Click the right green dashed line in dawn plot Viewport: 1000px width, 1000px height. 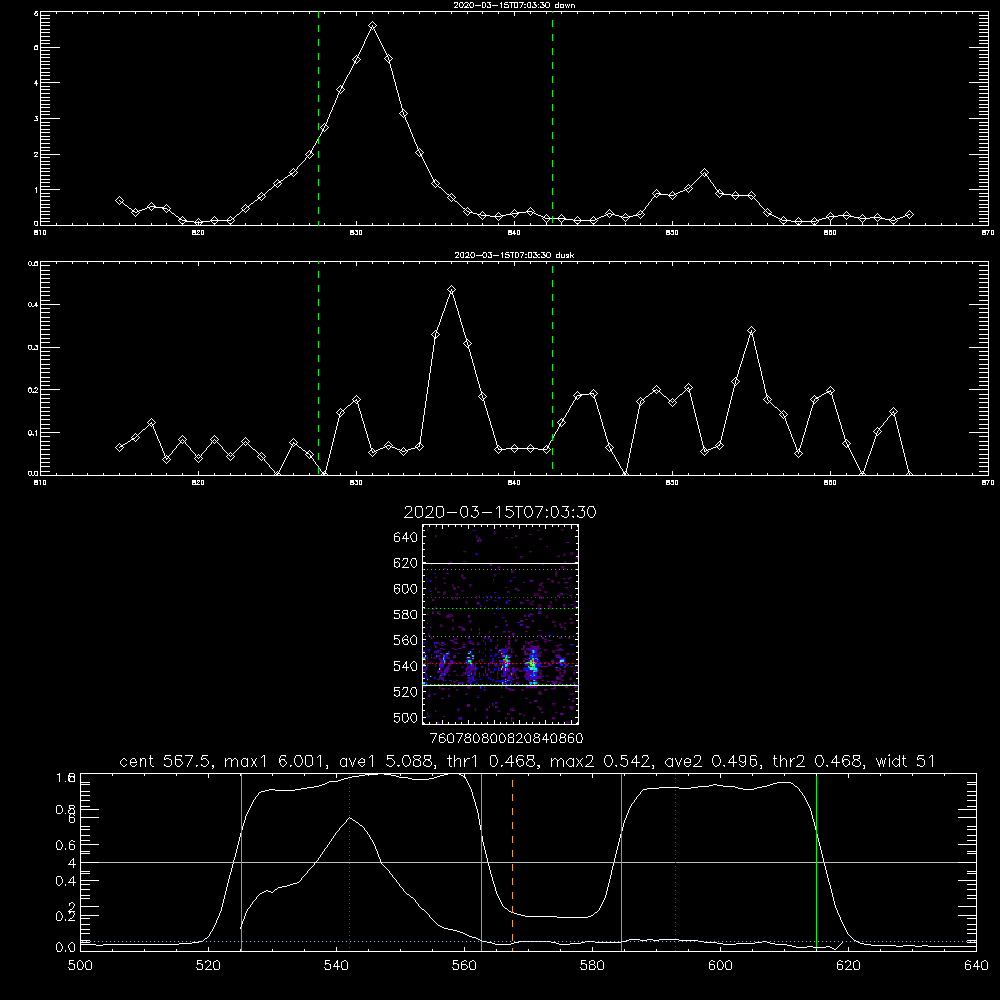552,121
